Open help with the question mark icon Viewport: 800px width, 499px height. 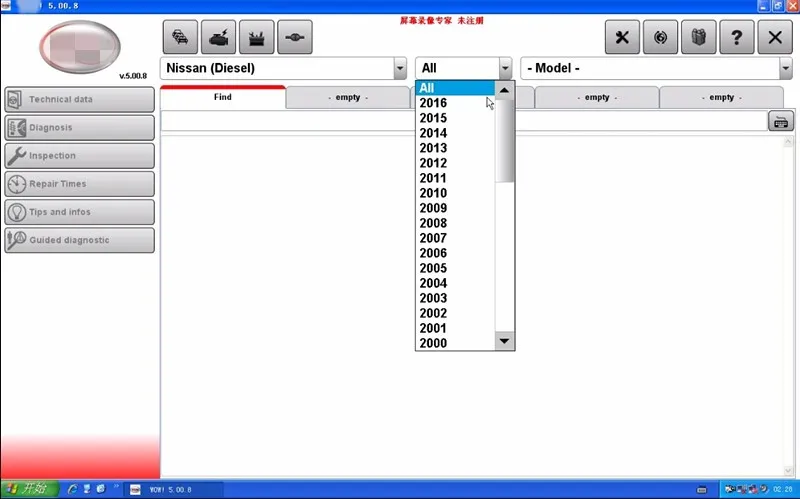(737, 37)
